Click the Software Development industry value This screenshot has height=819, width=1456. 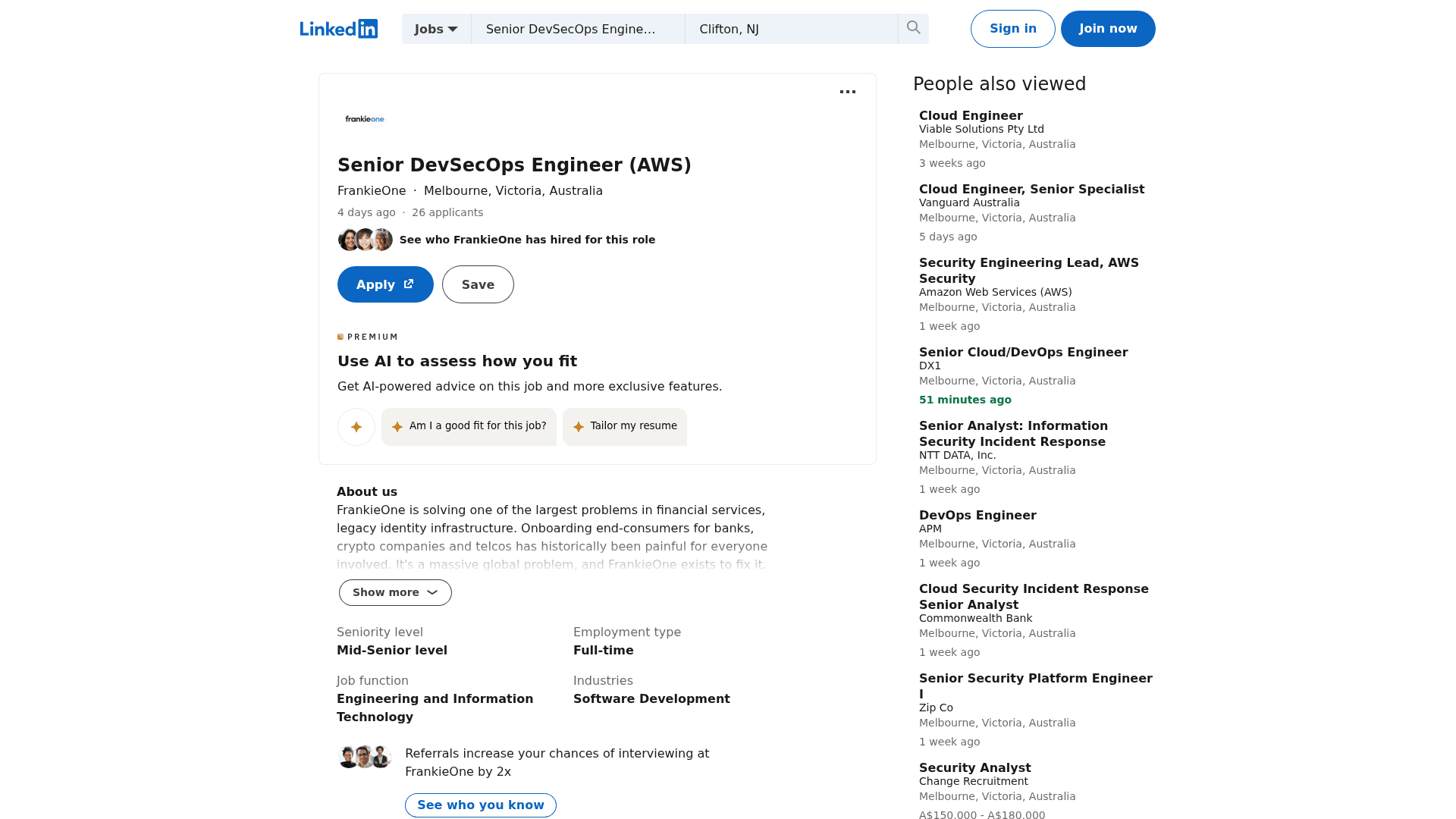pyautogui.click(x=651, y=699)
